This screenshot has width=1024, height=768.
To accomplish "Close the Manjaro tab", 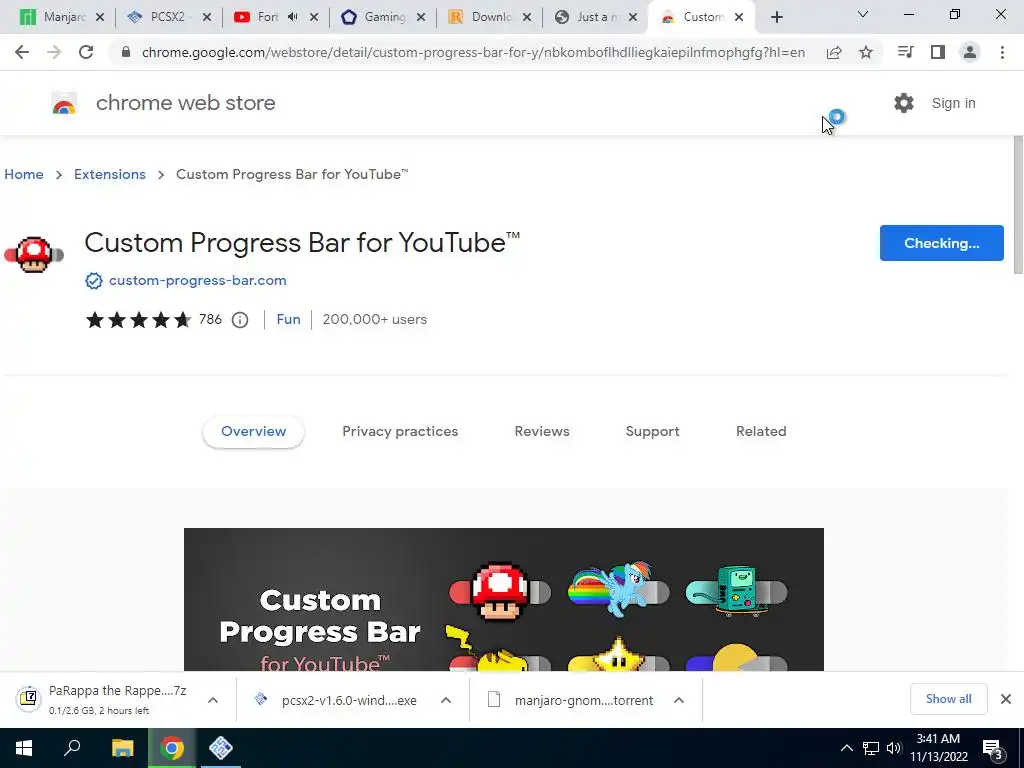I will click(100, 17).
